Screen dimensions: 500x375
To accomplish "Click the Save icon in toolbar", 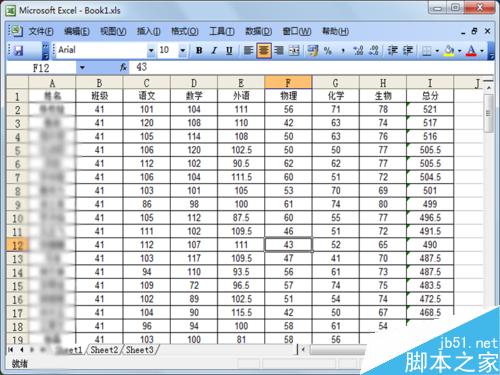I will click(x=18, y=51).
